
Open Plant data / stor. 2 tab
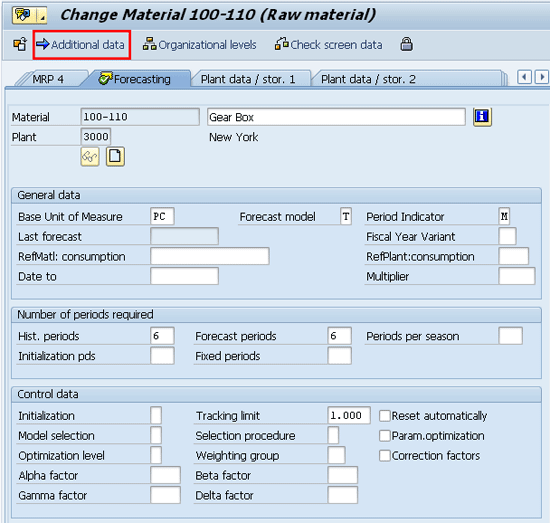[368, 79]
